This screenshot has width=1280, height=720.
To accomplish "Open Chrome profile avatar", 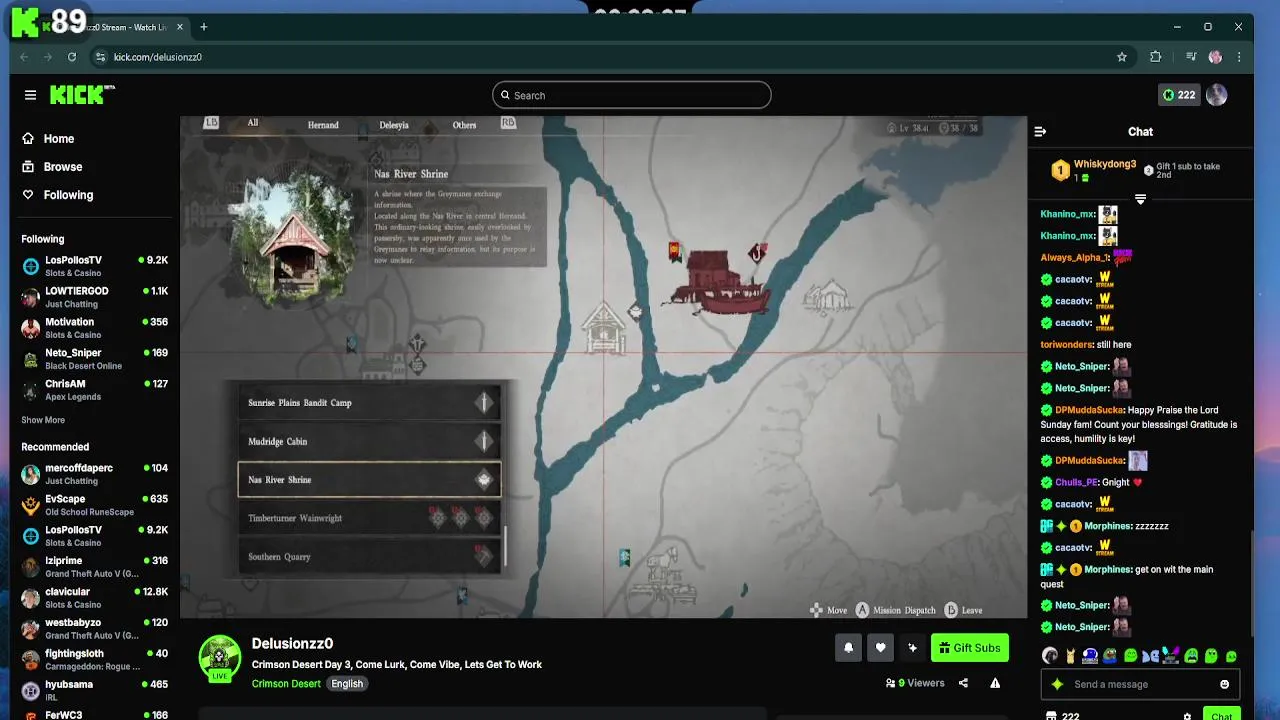I will pos(1215,57).
